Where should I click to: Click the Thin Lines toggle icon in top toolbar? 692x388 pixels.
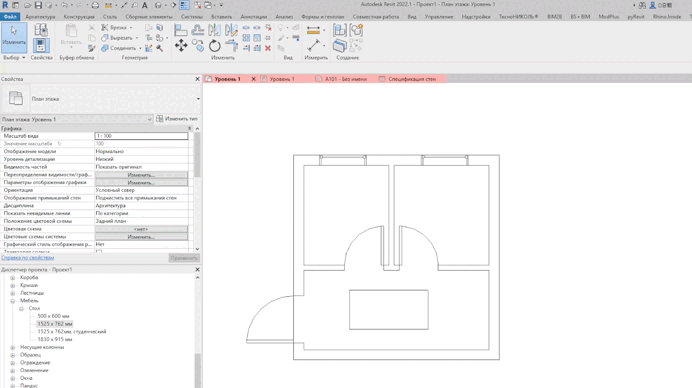point(184,5)
